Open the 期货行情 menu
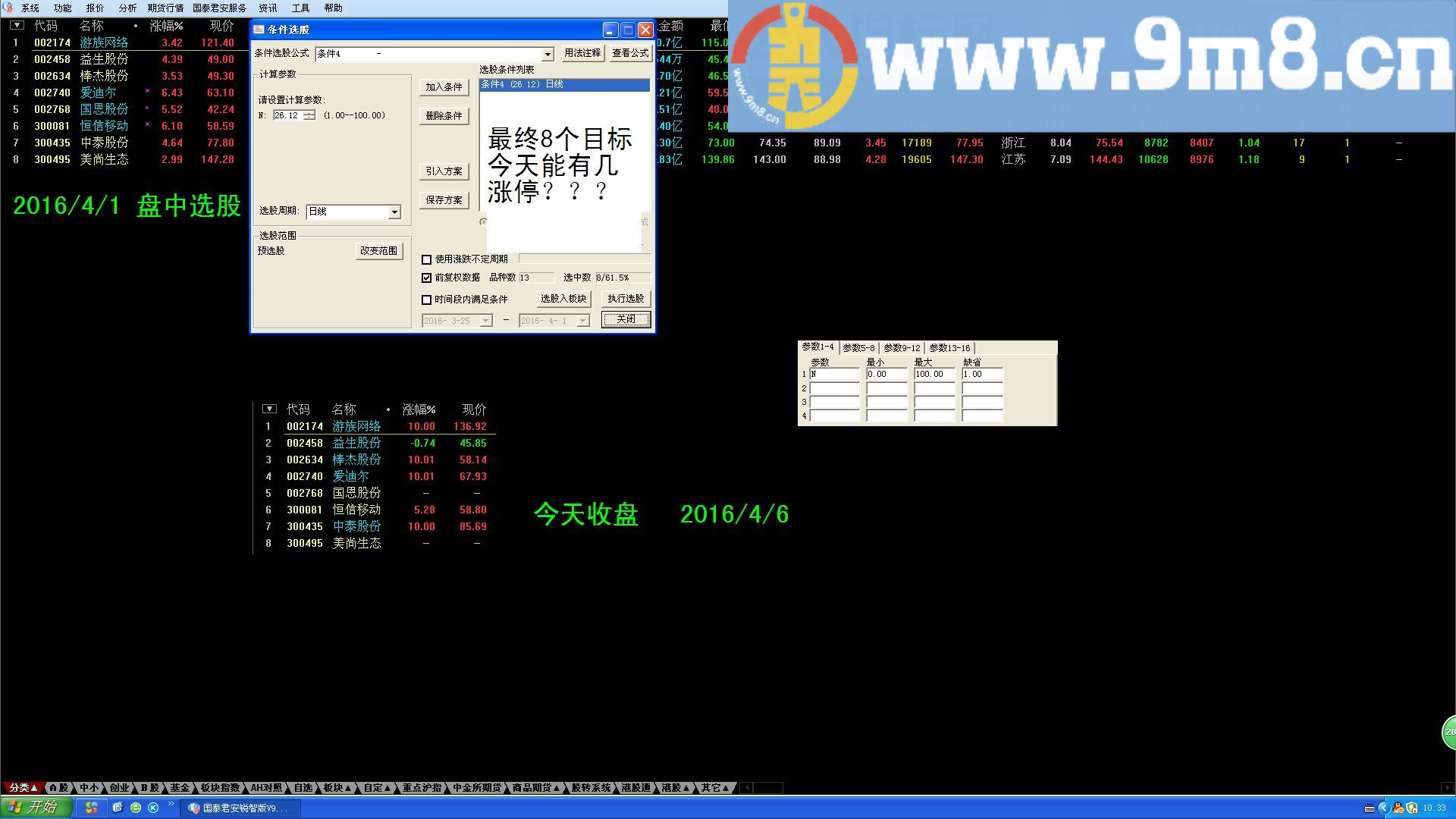 click(x=165, y=8)
